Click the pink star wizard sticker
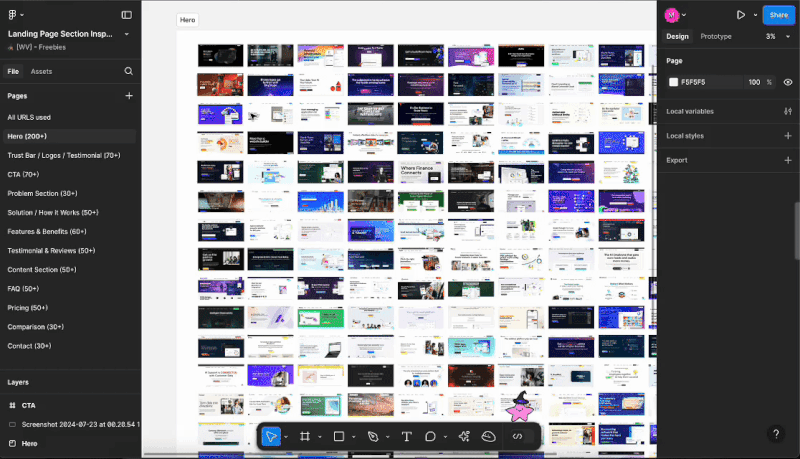The image size is (800, 459). tap(520, 406)
